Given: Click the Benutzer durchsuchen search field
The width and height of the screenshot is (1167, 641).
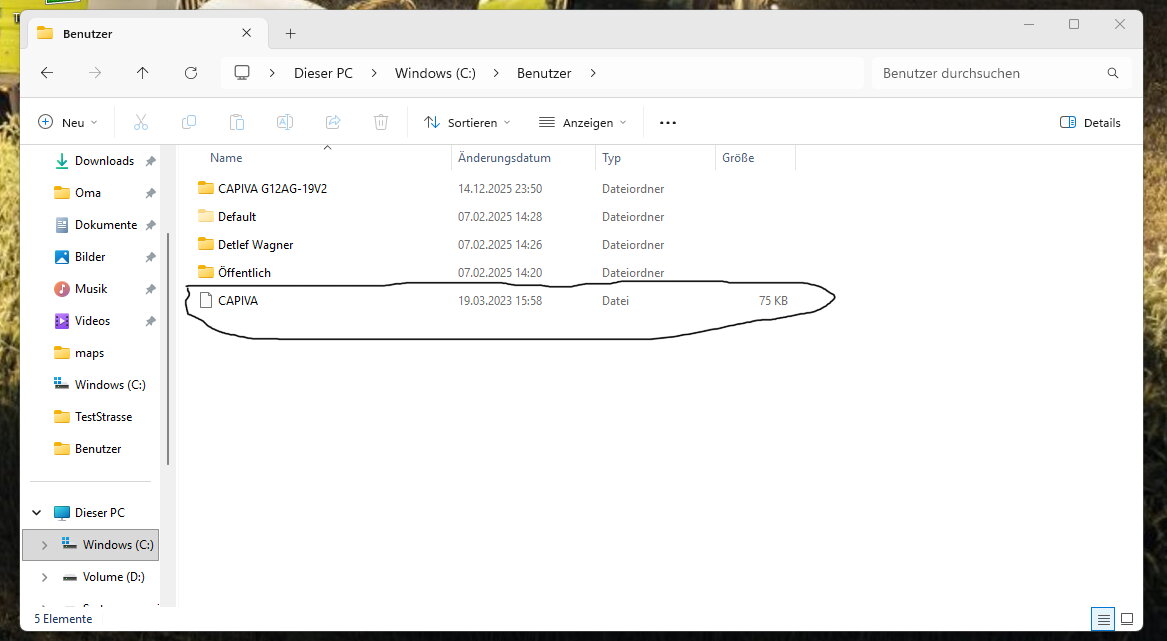Looking at the screenshot, I should (x=990, y=73).
